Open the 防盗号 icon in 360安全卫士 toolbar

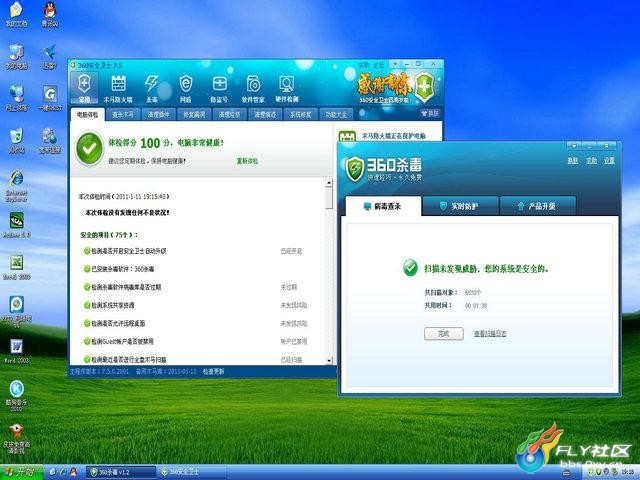(x=219, y=88)
